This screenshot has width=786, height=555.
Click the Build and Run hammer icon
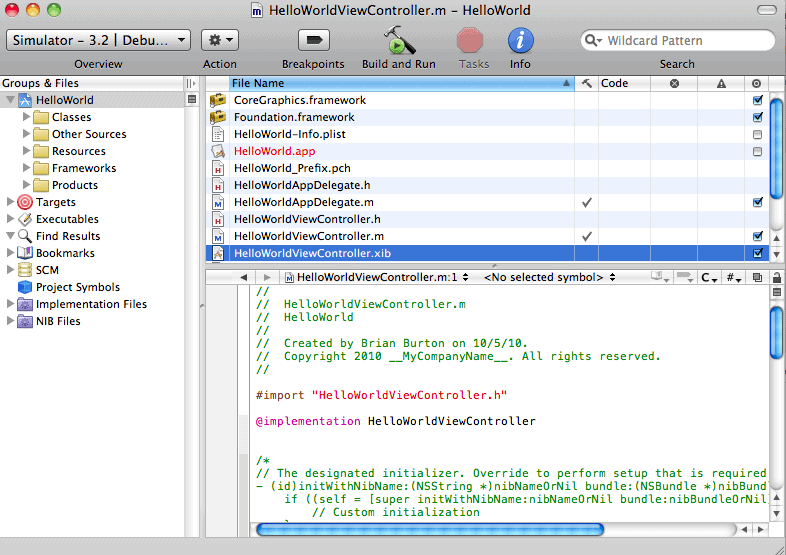(399, 40)
